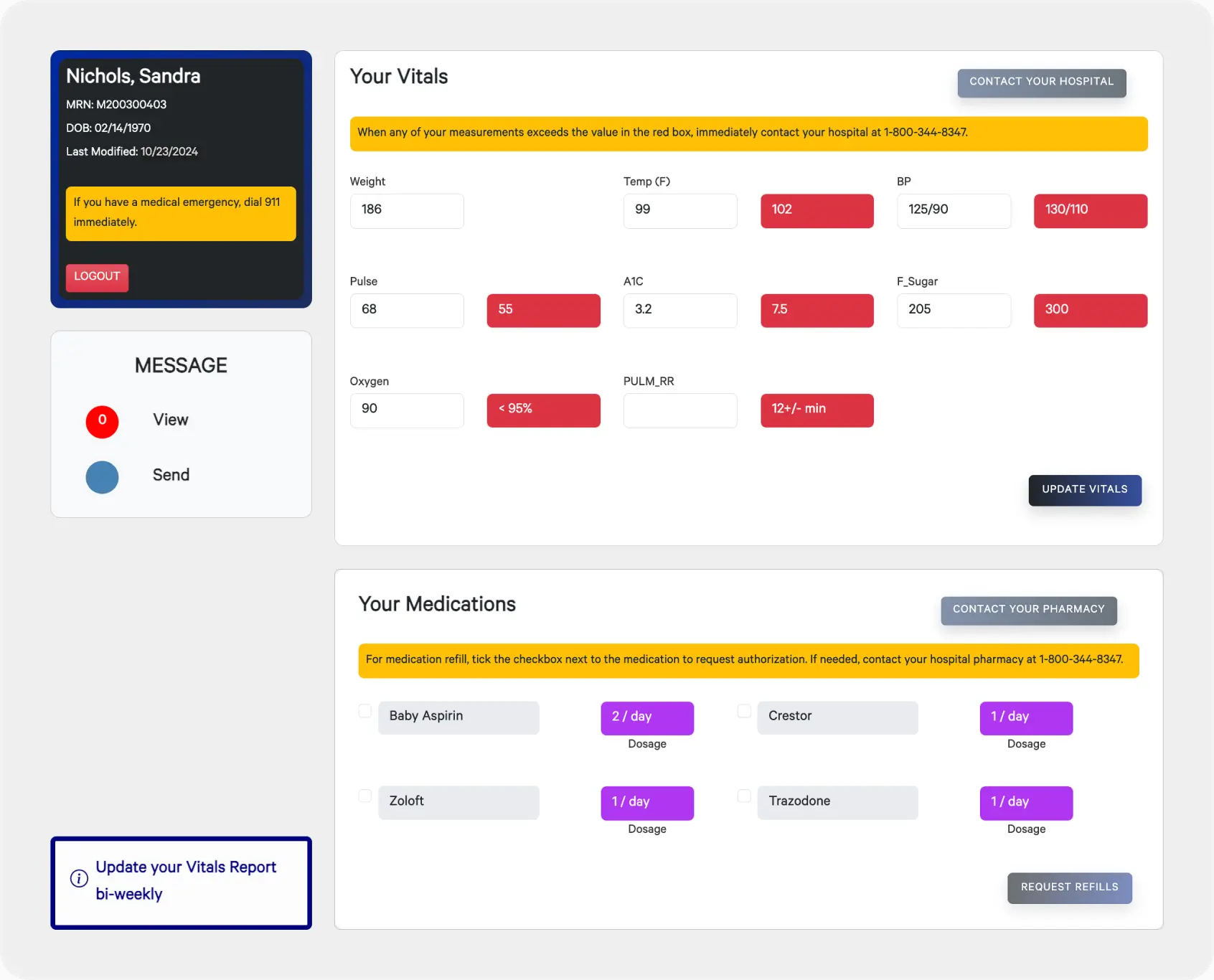Screen dimensions: 1214x980
Task: Click the Update Vitals button
Action: [x=1084, y=490]
